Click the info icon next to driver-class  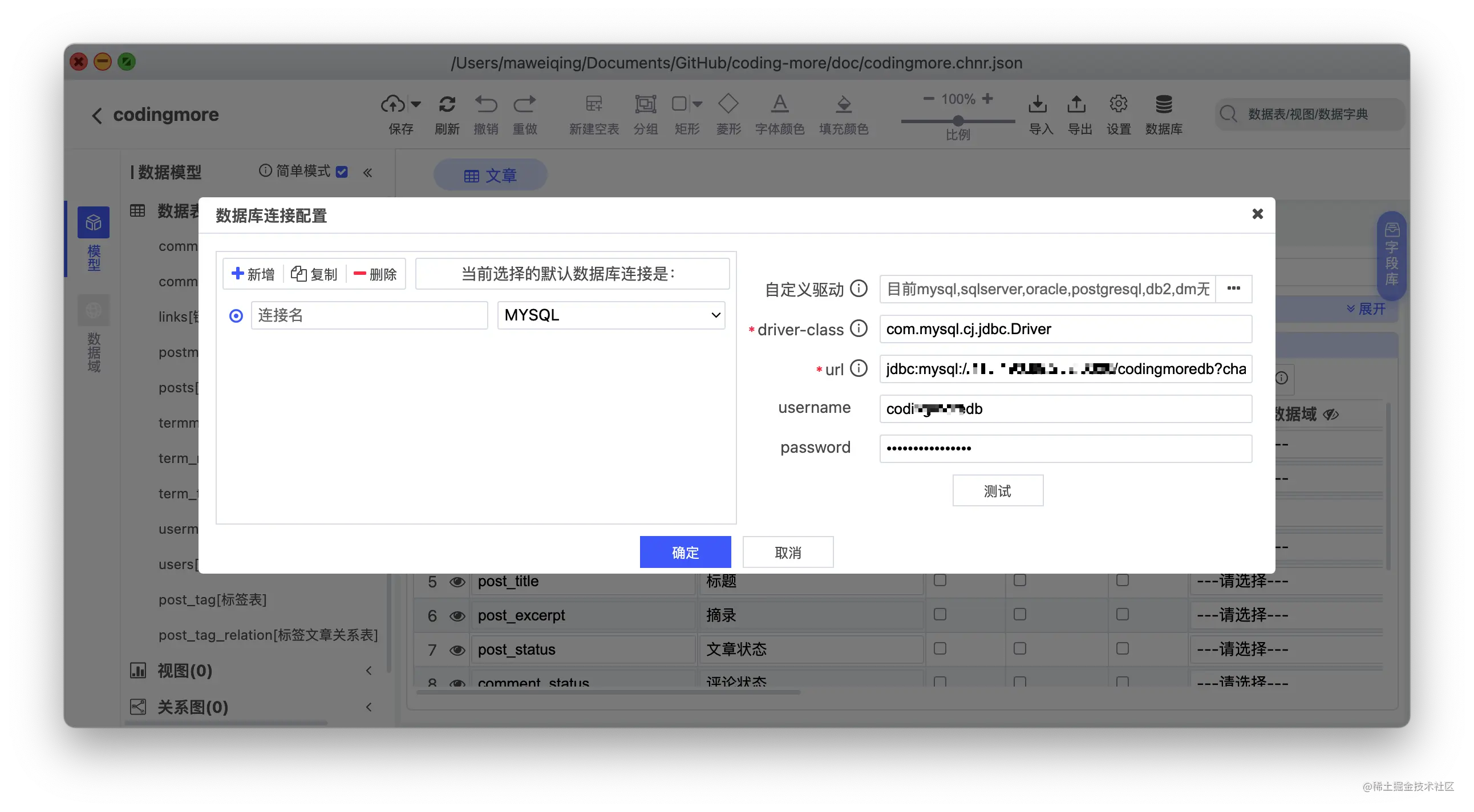859,329
